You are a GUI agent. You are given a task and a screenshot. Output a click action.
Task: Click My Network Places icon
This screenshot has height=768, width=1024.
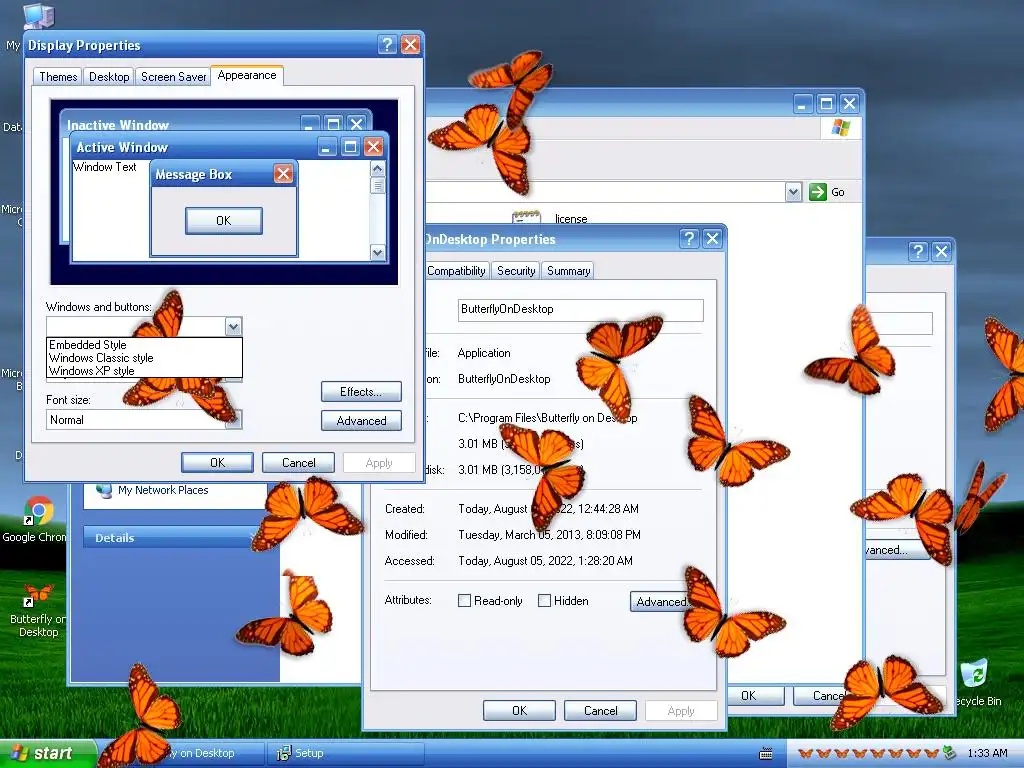(104, 490)
